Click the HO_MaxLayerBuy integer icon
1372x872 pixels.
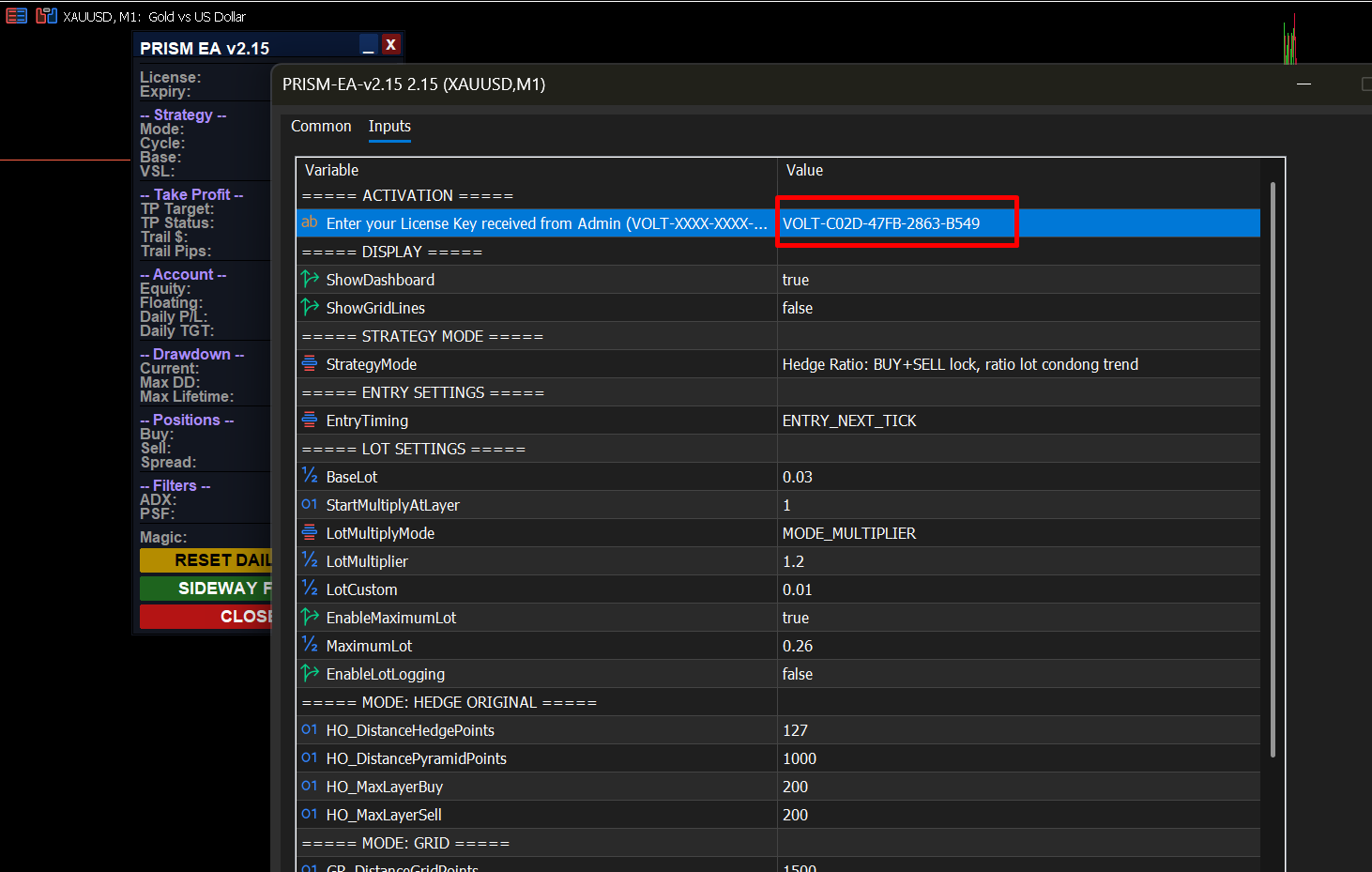(310, 786)
